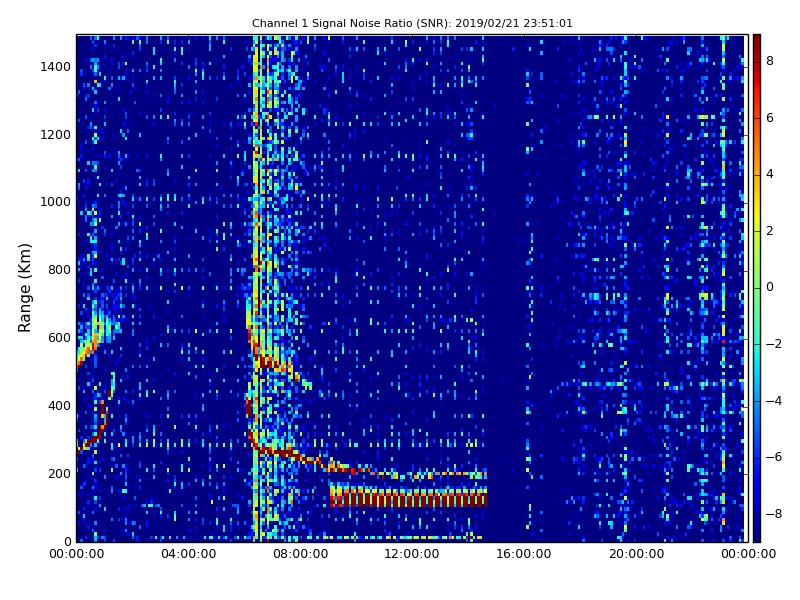Click the colorbar label 6
This screenshot has height=600, width=800.
(x=770, y=118)
